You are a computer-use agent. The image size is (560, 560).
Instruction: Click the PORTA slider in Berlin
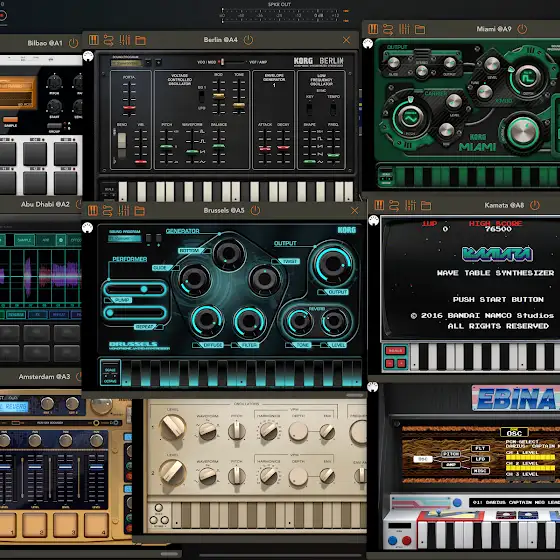[129, 99]
